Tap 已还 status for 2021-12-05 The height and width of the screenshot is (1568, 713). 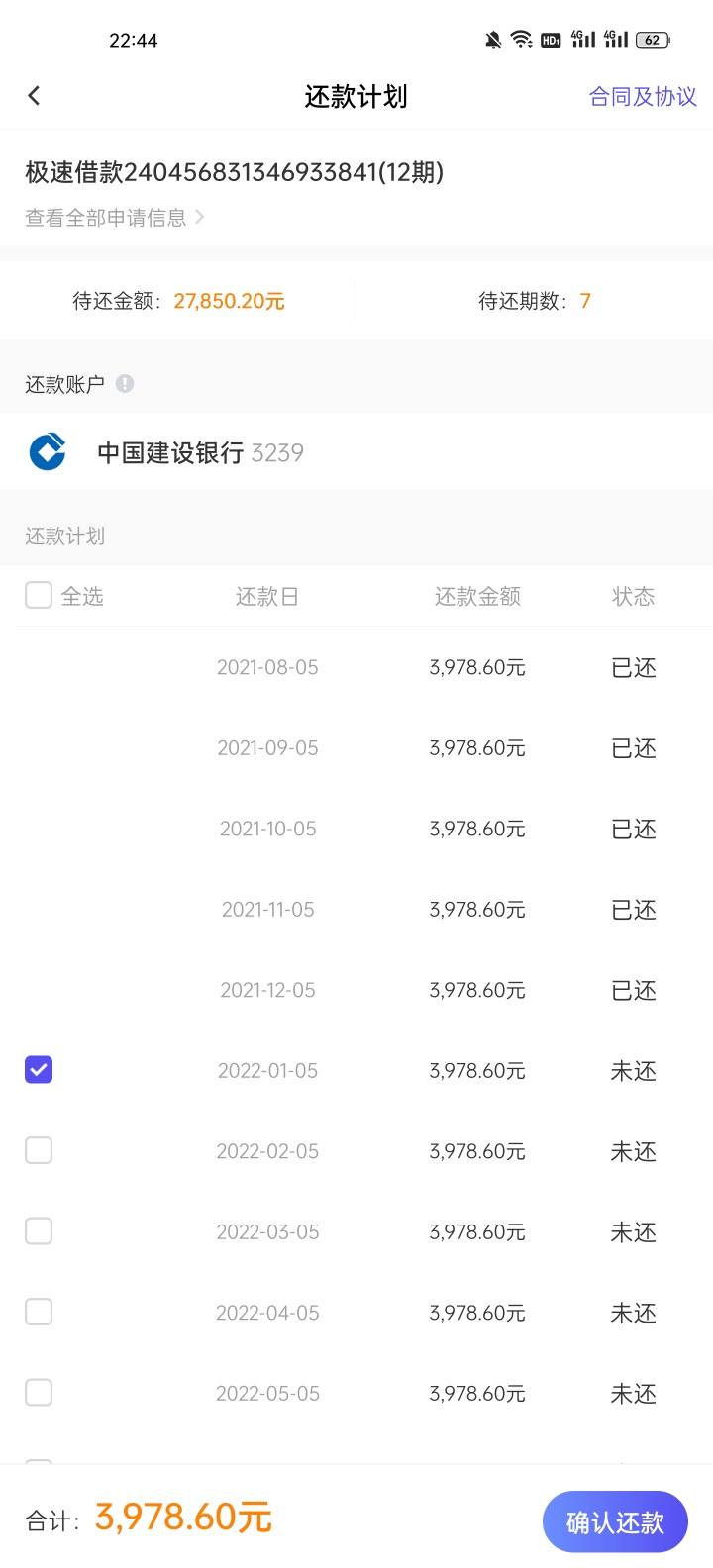point(634,991)
